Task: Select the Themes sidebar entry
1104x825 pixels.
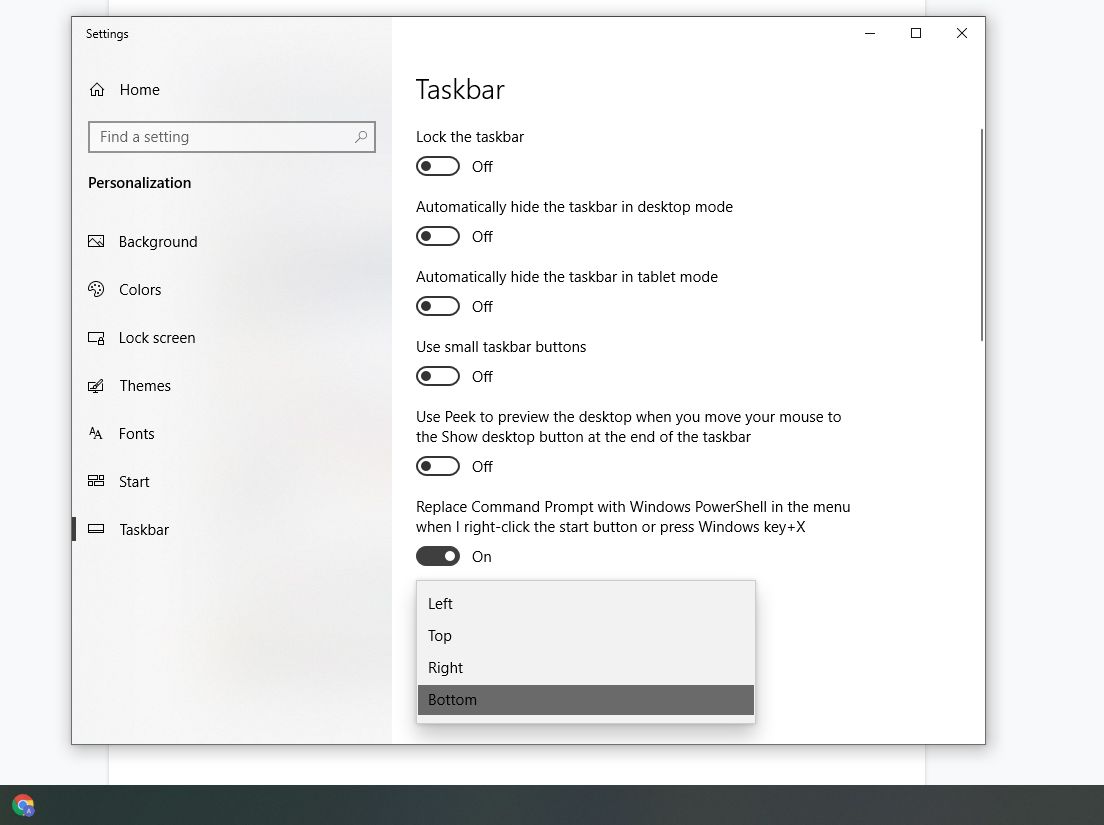Action: point(145,385)
